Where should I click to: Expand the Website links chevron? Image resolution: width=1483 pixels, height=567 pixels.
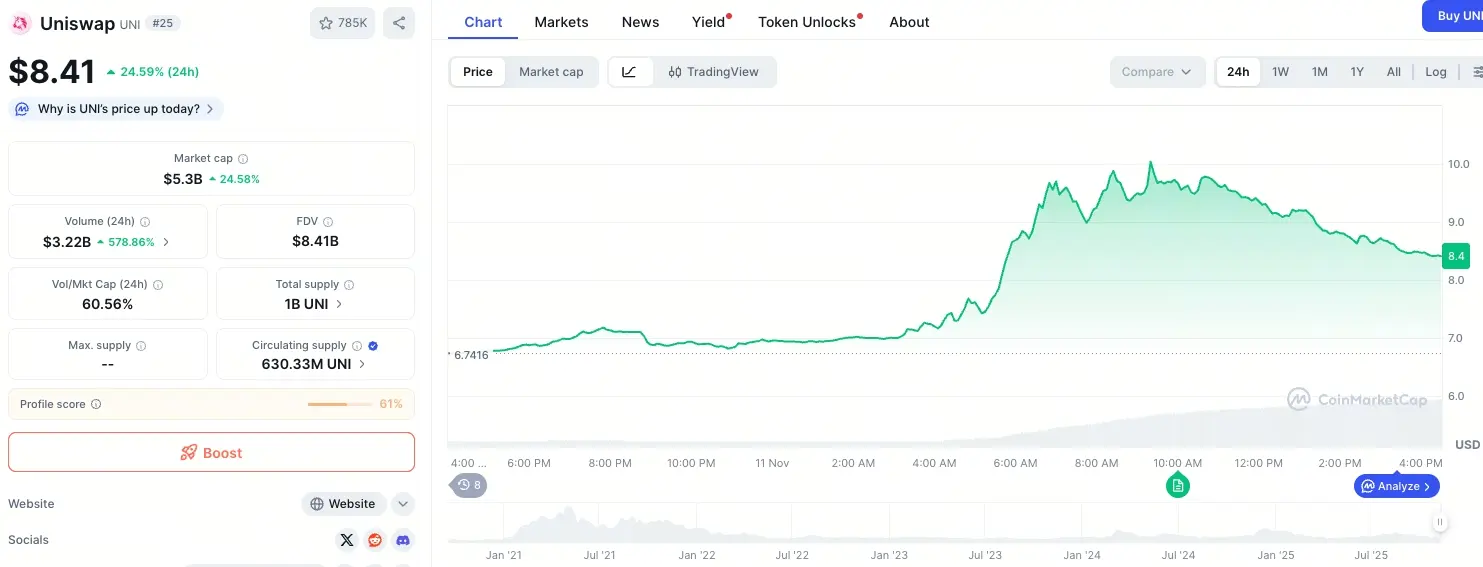[402, 504]
